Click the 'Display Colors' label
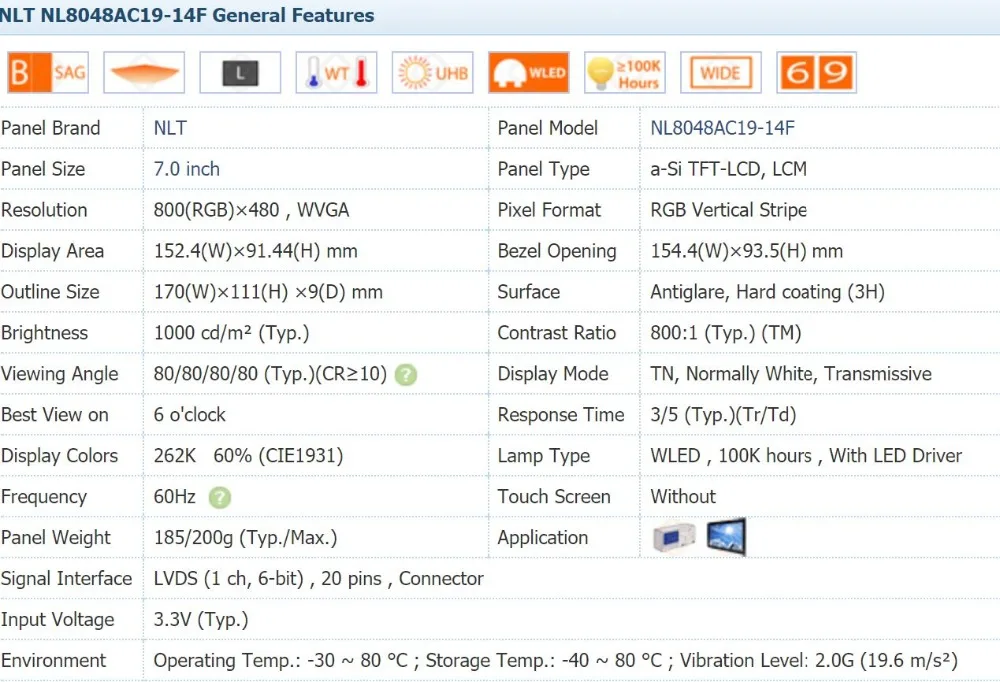 [59, 456]
